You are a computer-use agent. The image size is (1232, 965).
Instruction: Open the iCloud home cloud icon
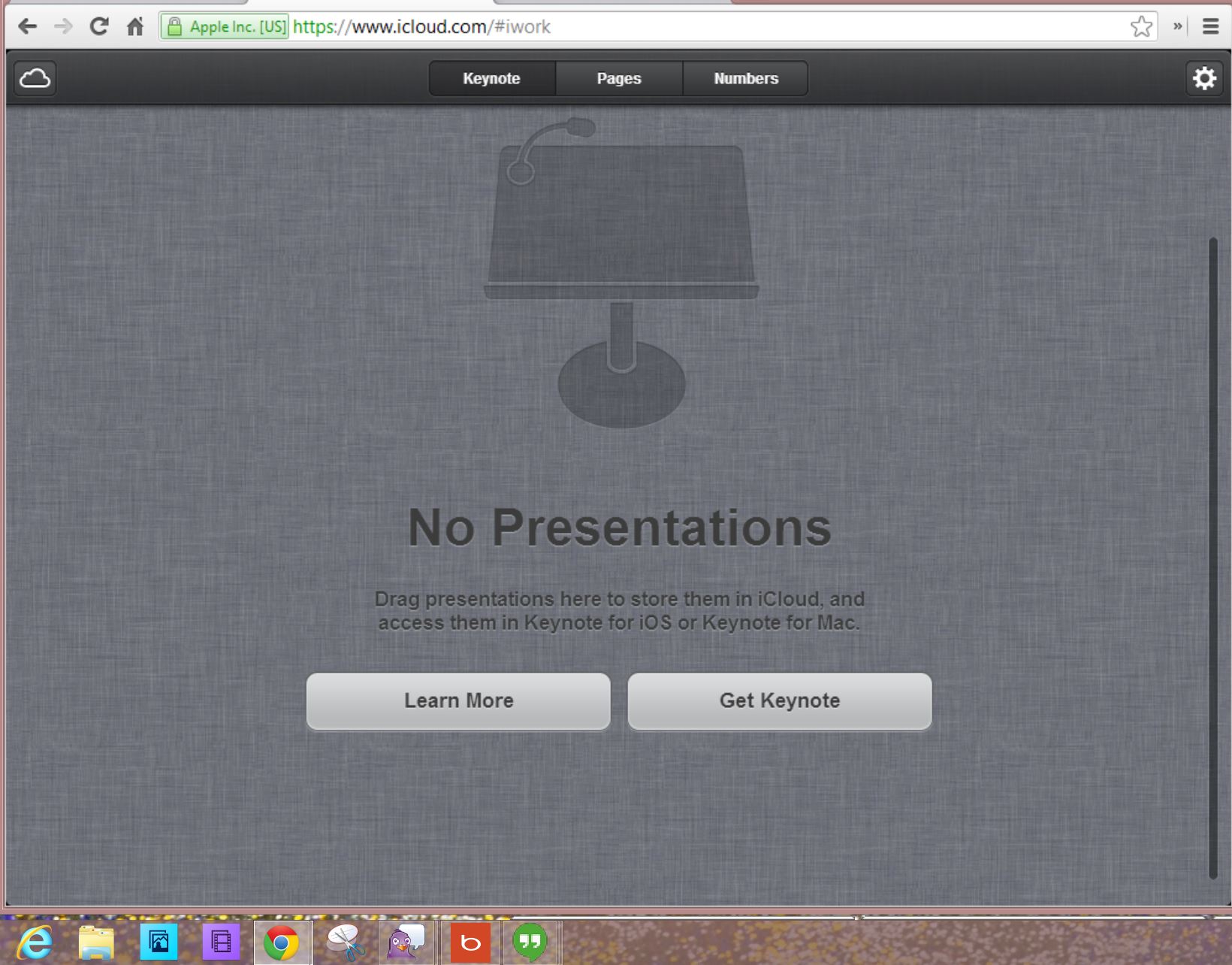pos(35,78)
